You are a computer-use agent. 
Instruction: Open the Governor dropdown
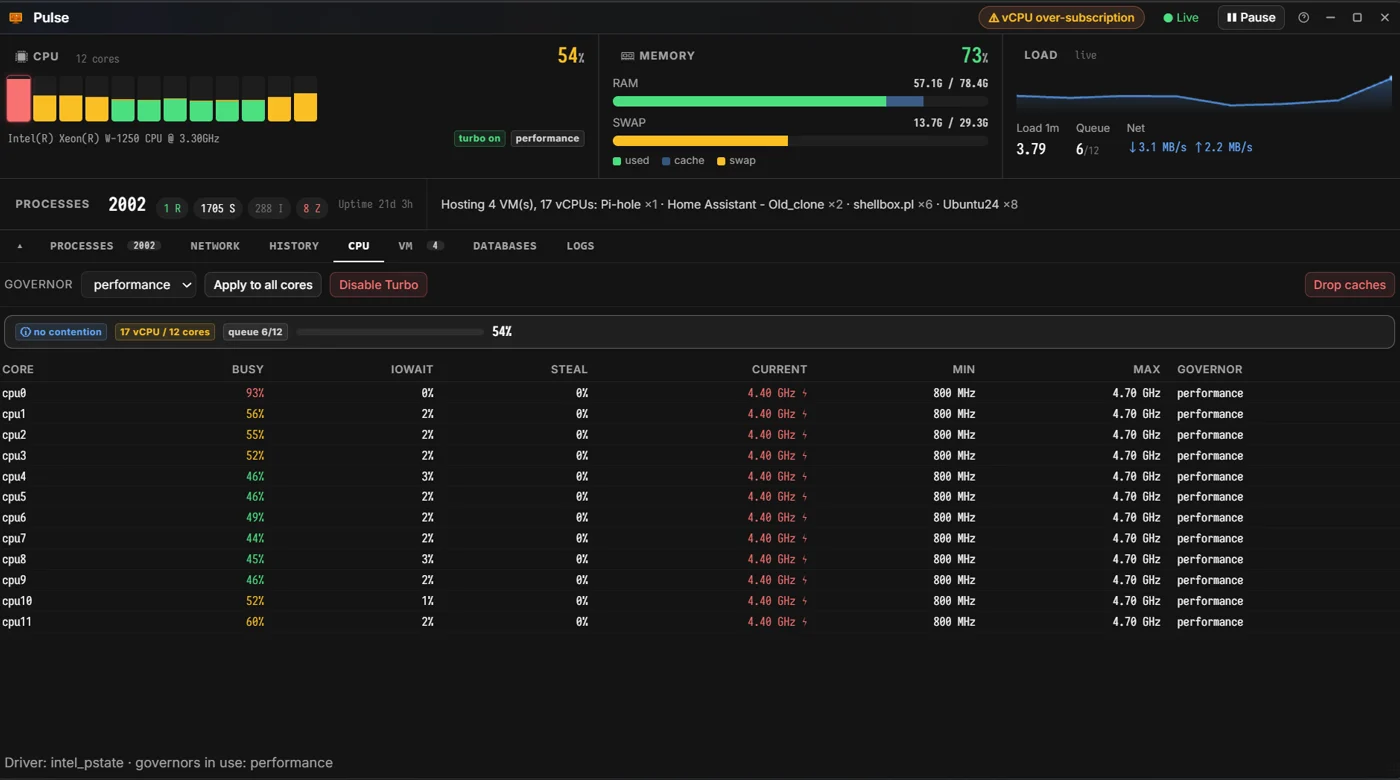[x=140, y=285]
